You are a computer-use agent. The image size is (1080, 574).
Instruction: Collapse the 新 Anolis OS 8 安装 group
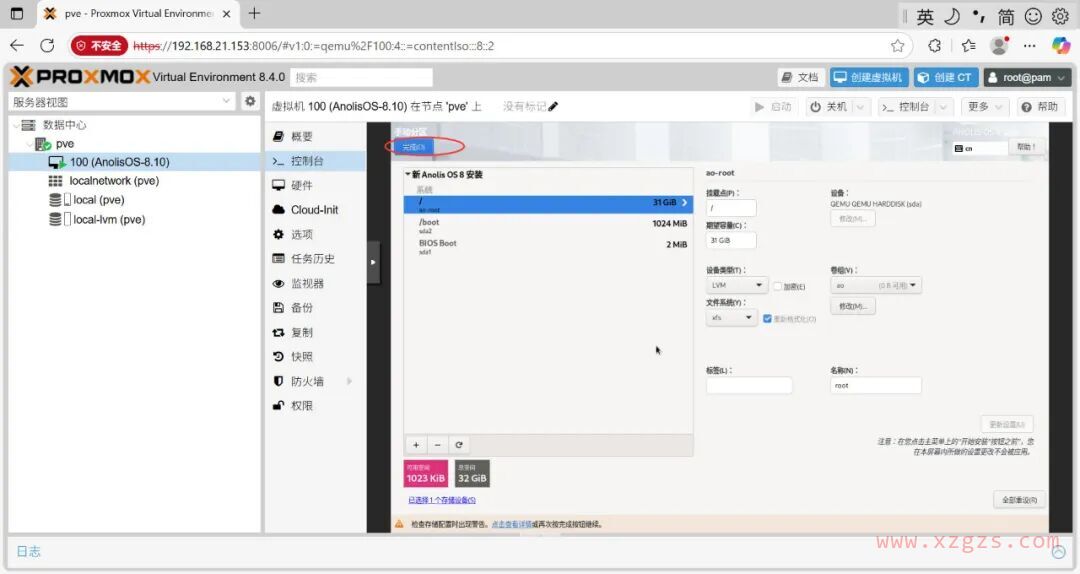[408, 174]
